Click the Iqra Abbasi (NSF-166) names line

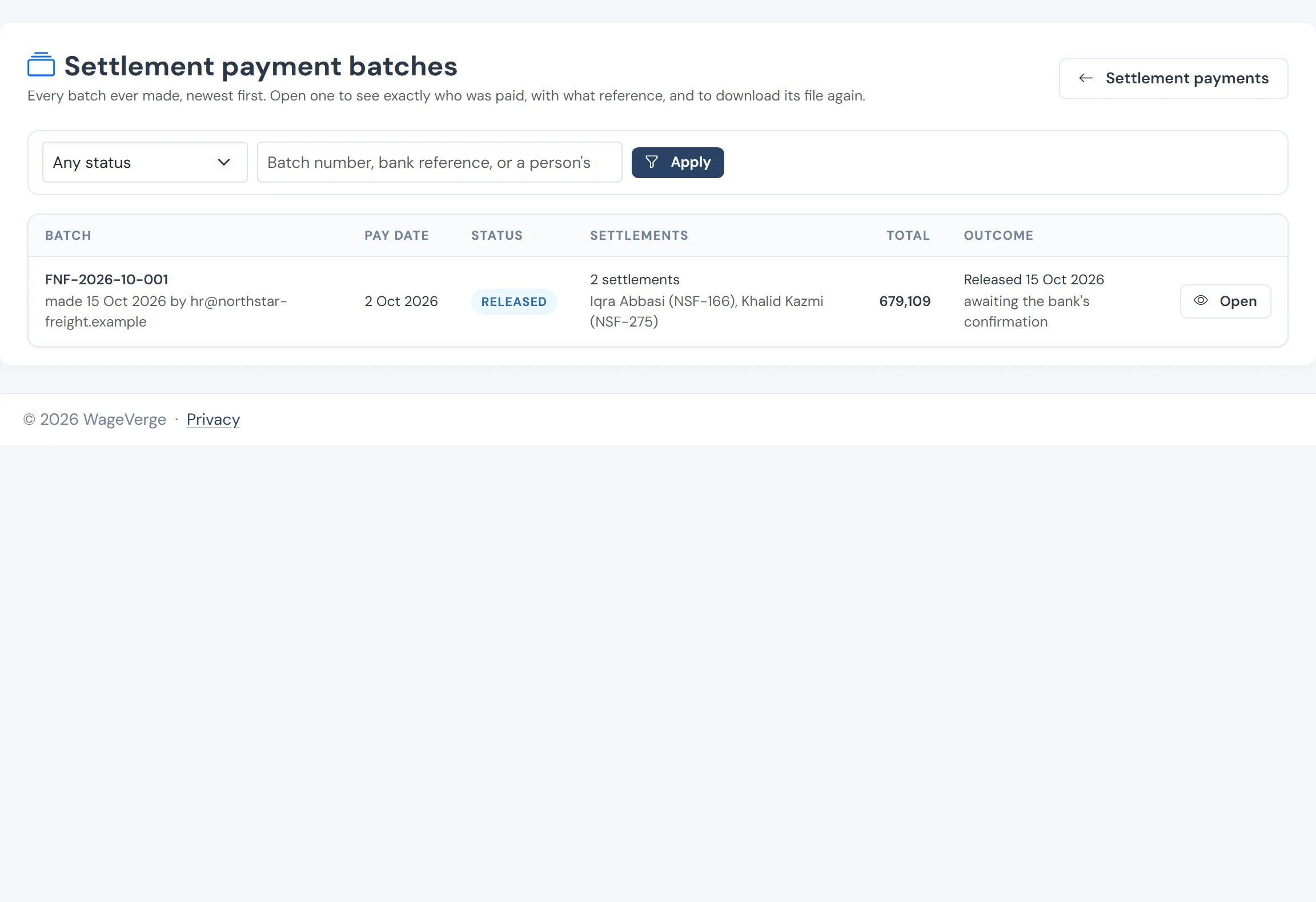[x=707, y=311]
